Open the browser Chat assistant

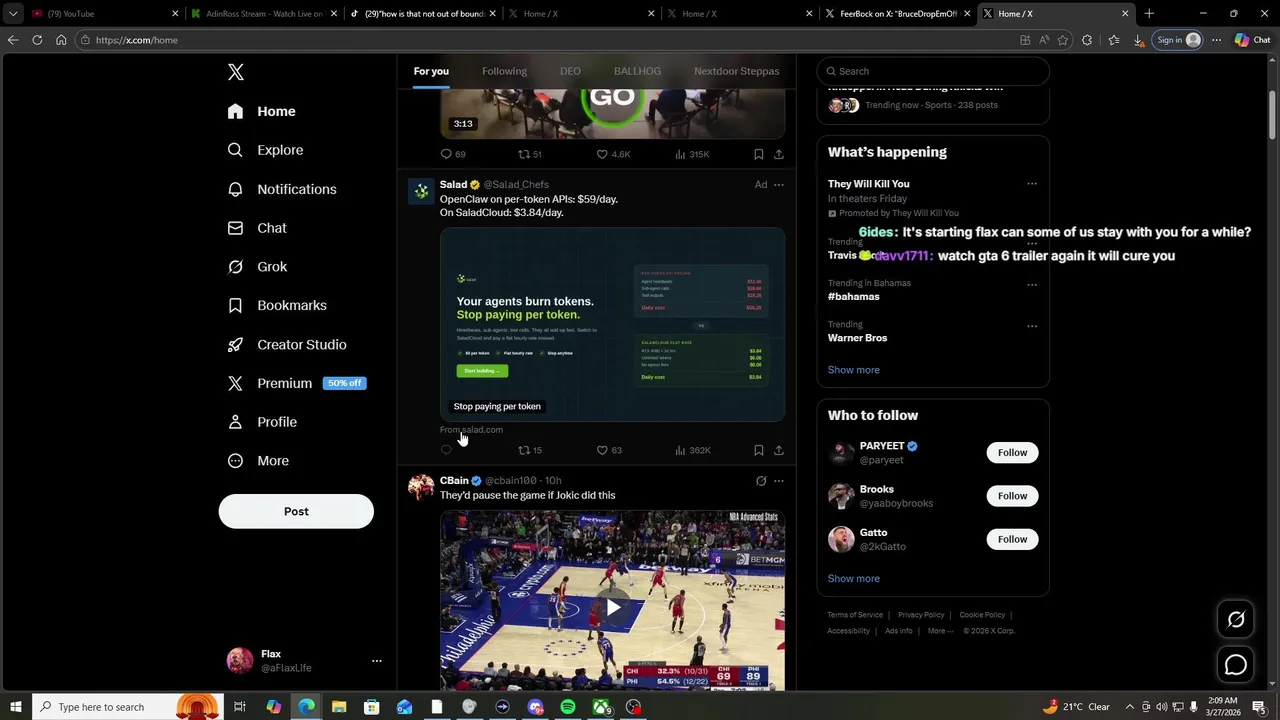(x=1253, y=40)
